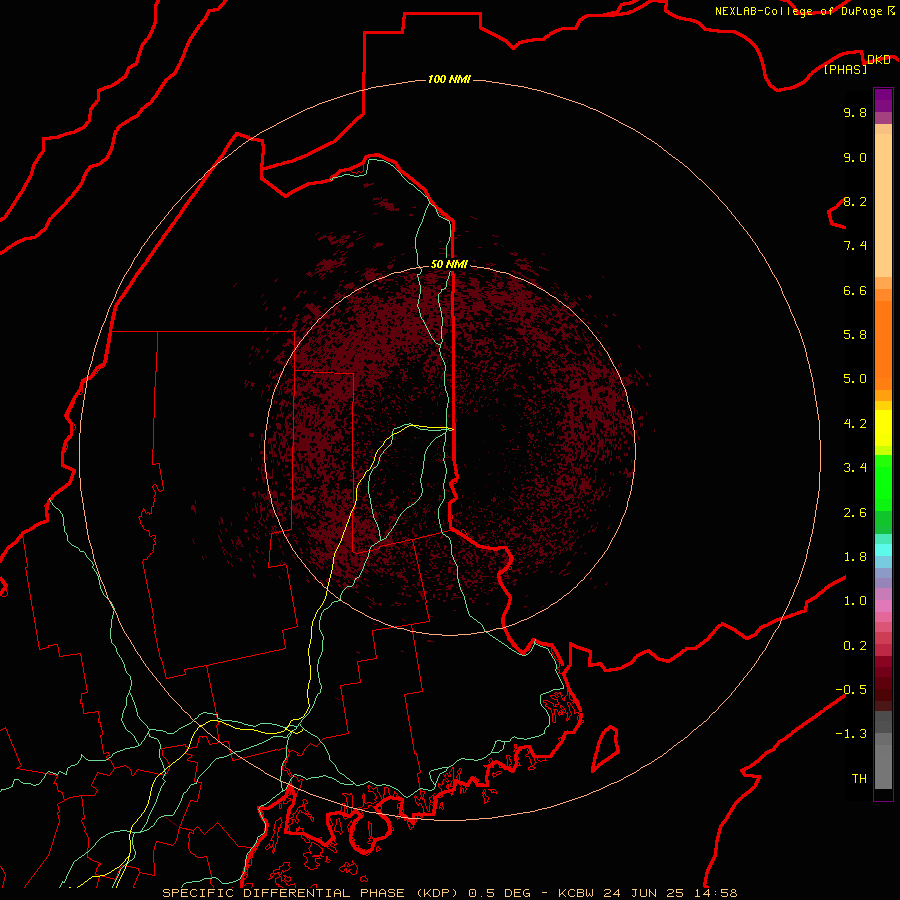Click the purple swatch at top of color bar

click(883, 100)
